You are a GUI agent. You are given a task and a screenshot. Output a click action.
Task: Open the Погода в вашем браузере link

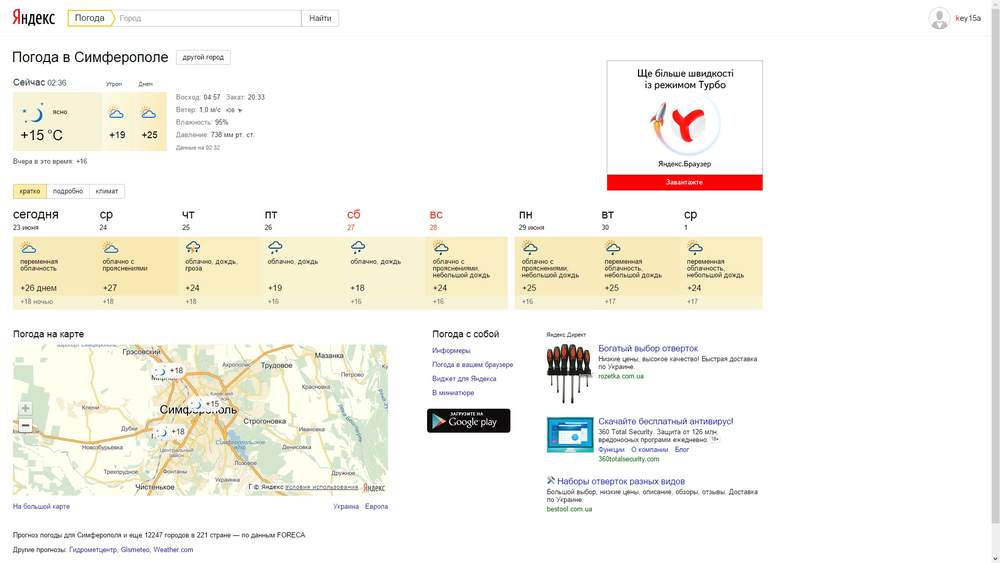472,364
